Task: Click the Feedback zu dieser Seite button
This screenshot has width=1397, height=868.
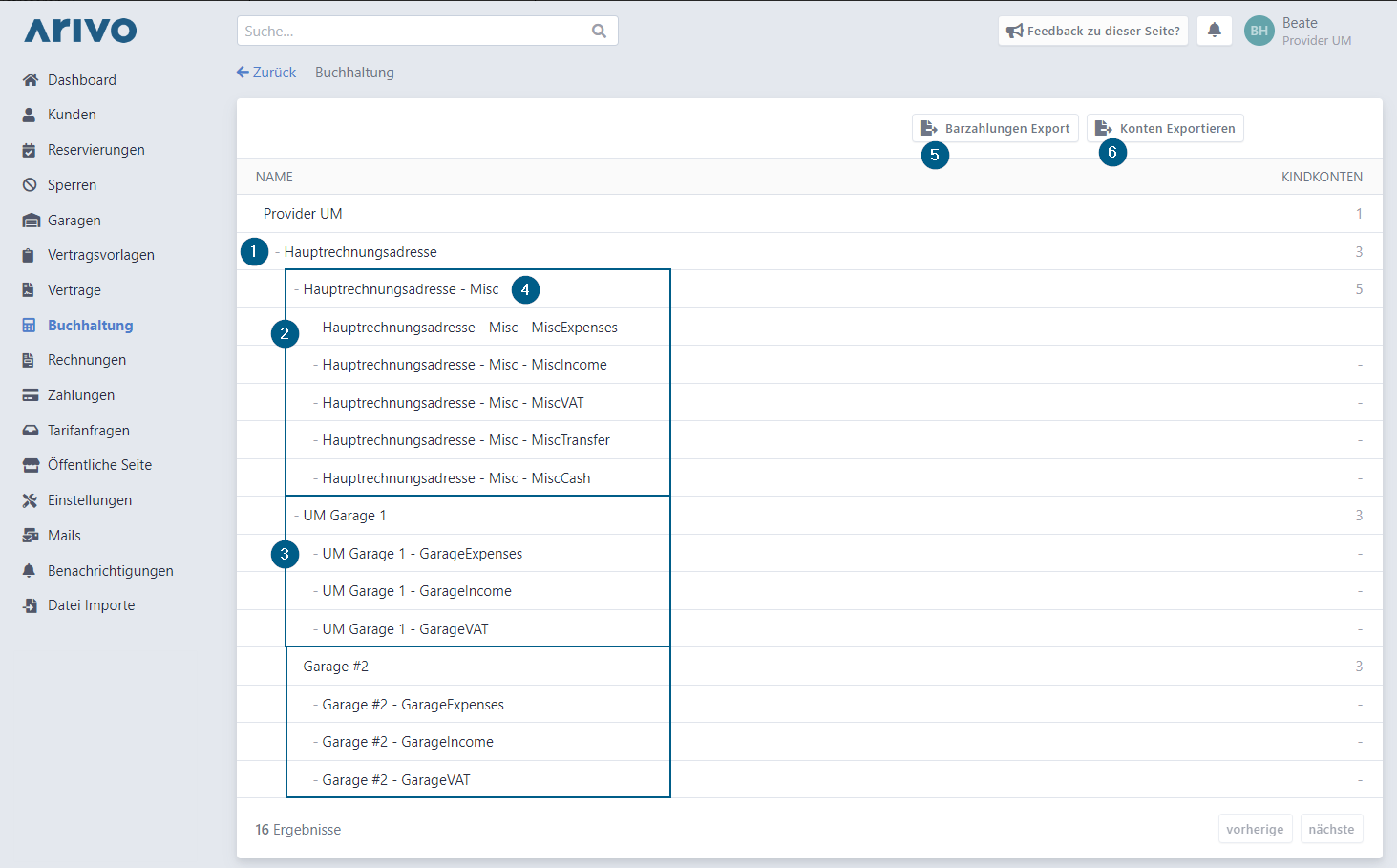Action: pos(1092,31)
